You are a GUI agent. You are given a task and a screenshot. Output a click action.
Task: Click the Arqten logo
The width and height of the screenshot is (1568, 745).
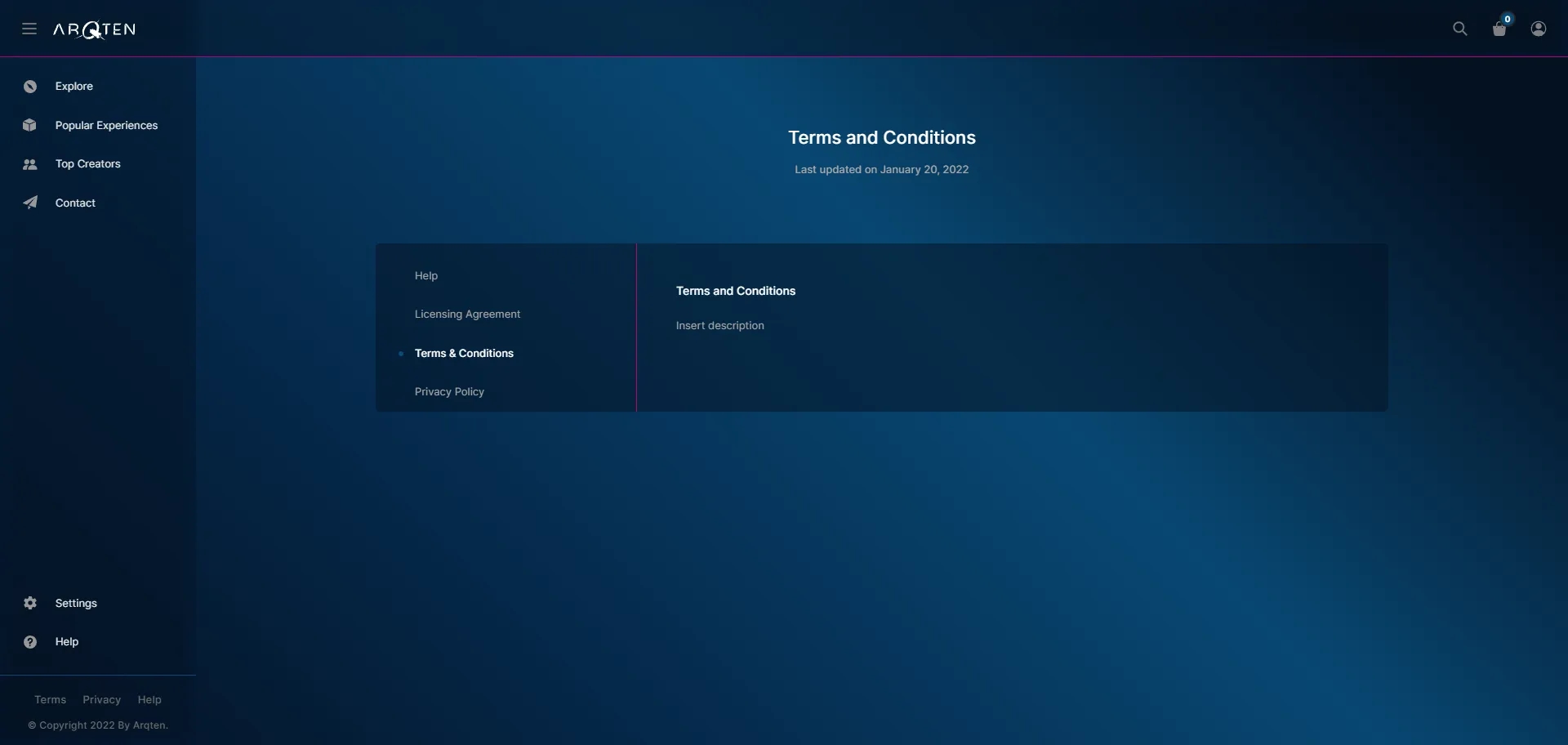click(x=95, y=29)
